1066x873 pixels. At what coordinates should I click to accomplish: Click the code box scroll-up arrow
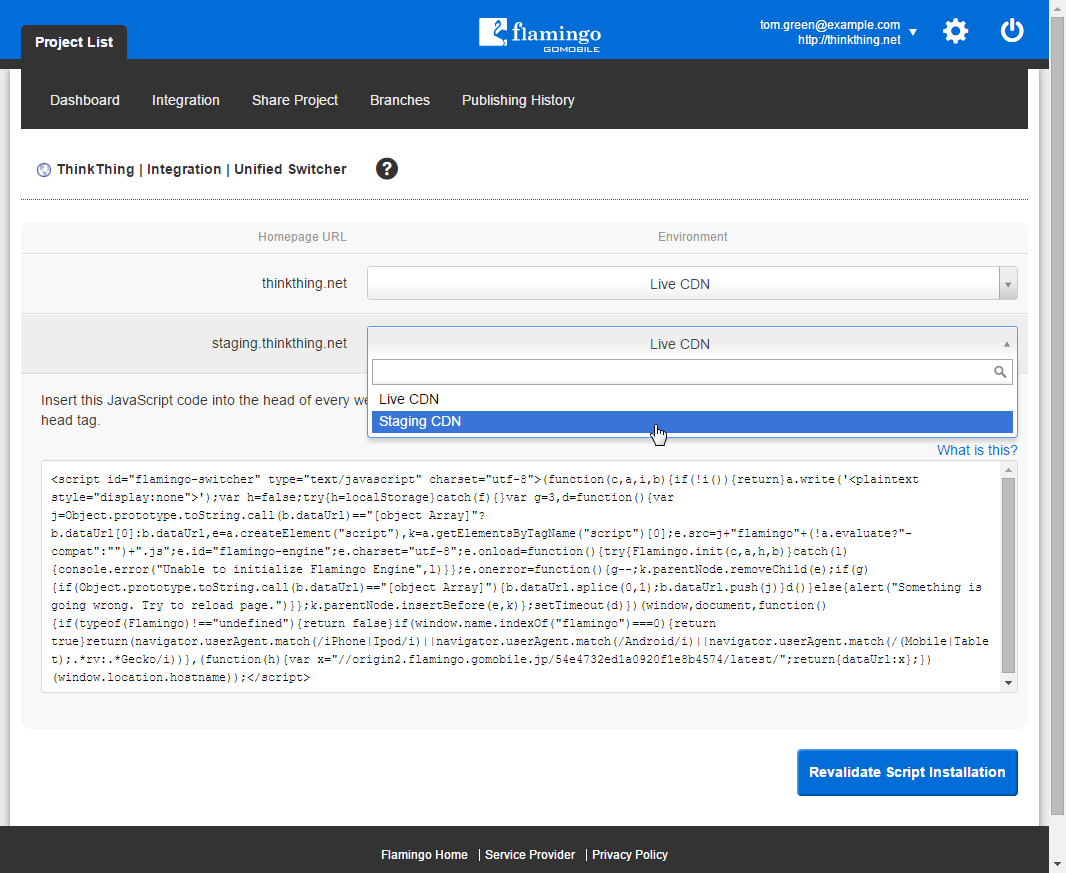pos(1008,470)
